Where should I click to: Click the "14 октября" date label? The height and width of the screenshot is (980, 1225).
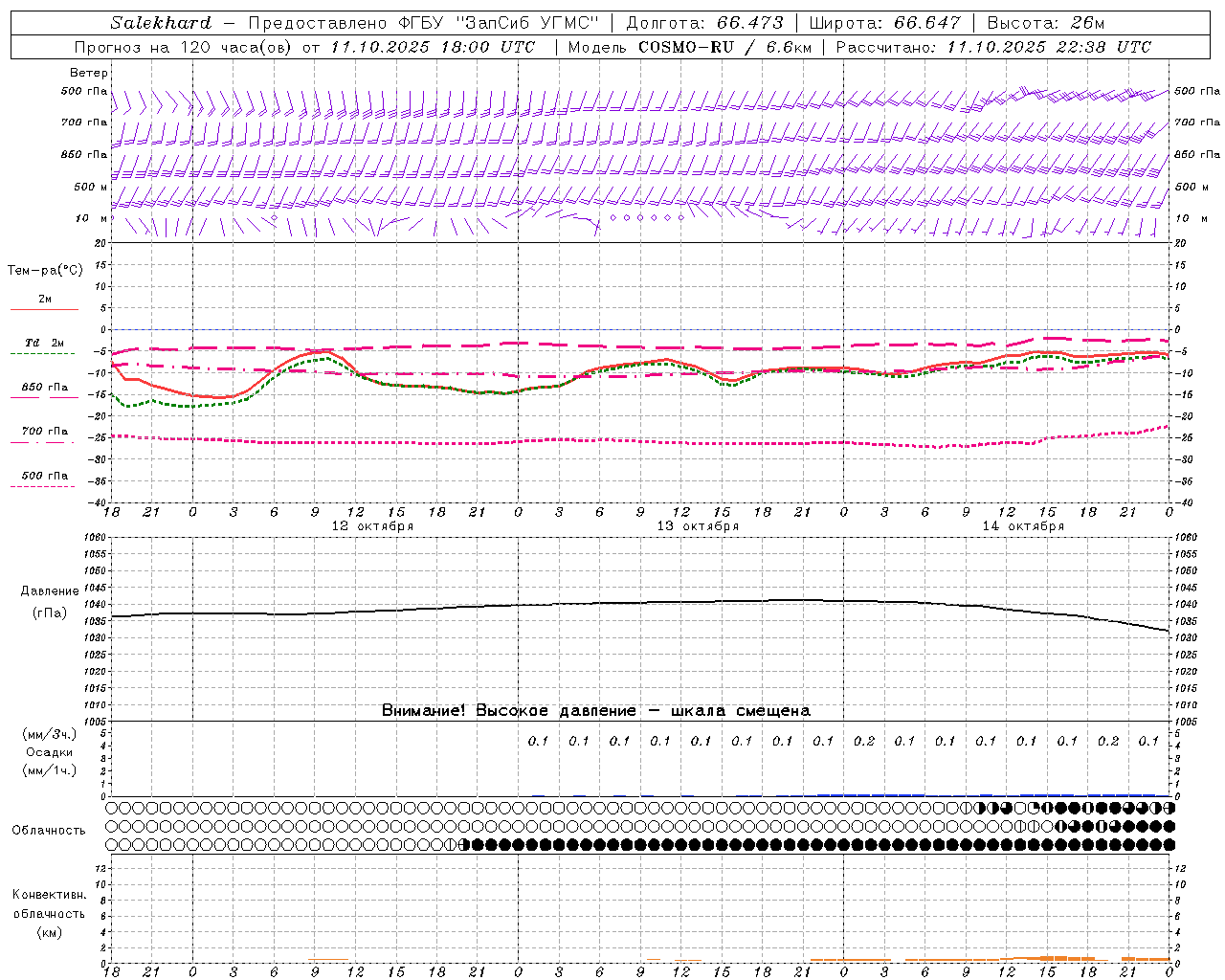1023,526
